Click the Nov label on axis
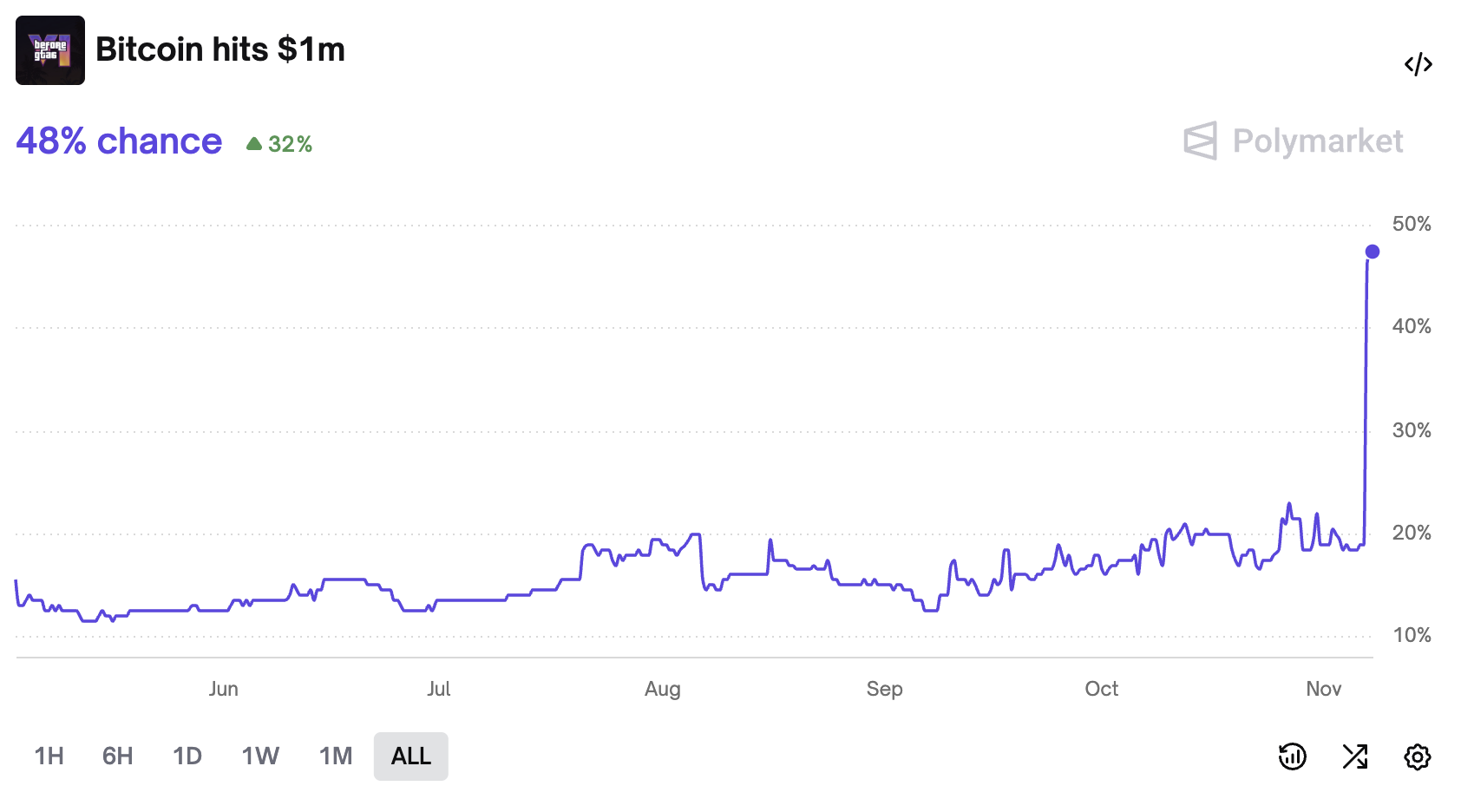Viewport: 1461px width, 812px height. [1323, 689]
